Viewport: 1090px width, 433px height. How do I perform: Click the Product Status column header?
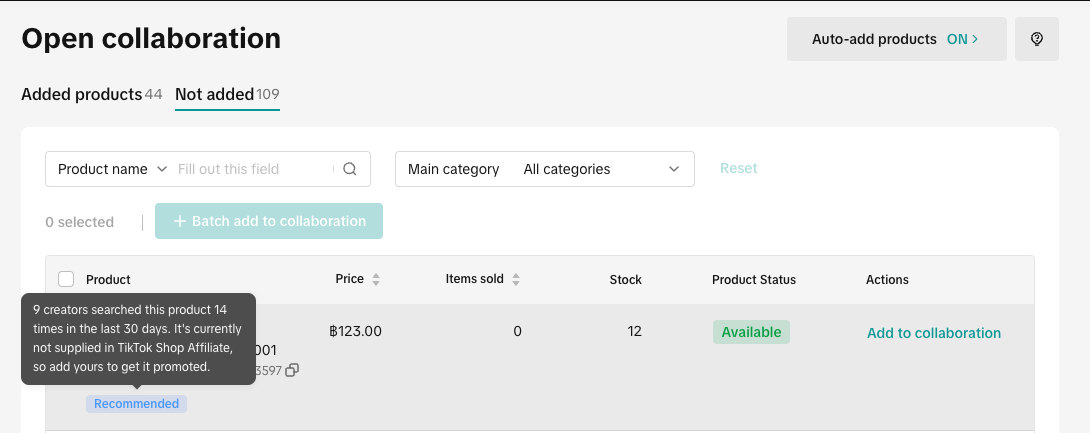pos(753,280)
